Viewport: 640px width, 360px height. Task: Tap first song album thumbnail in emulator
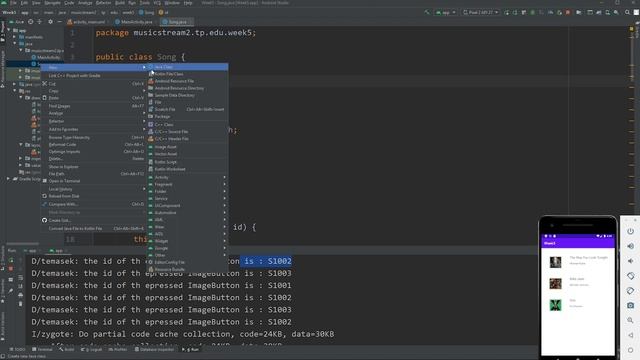[555, 262]
